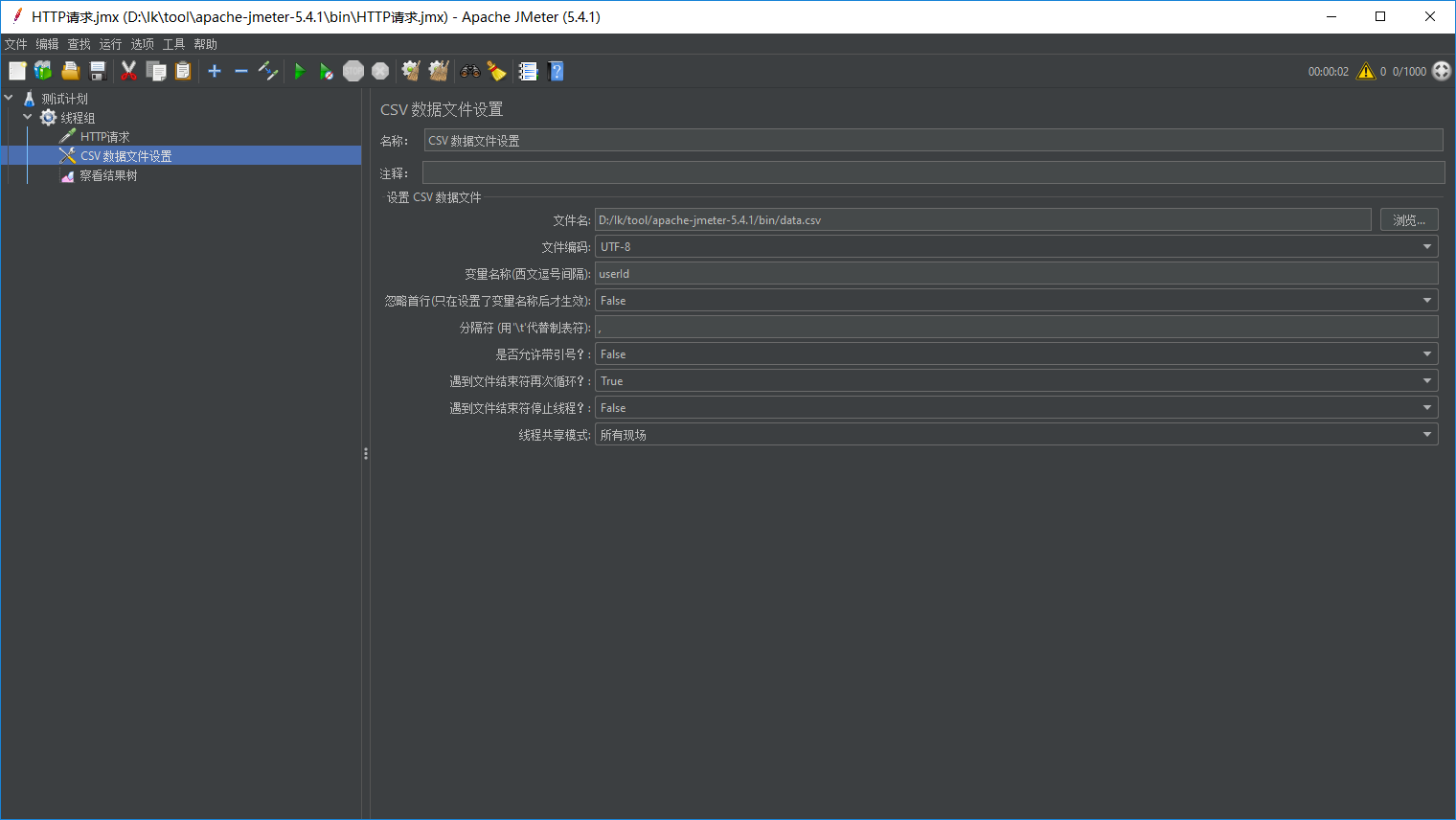Open the 工具 menu
This screenshot has height=820, width=1456.
coord(173,43)
